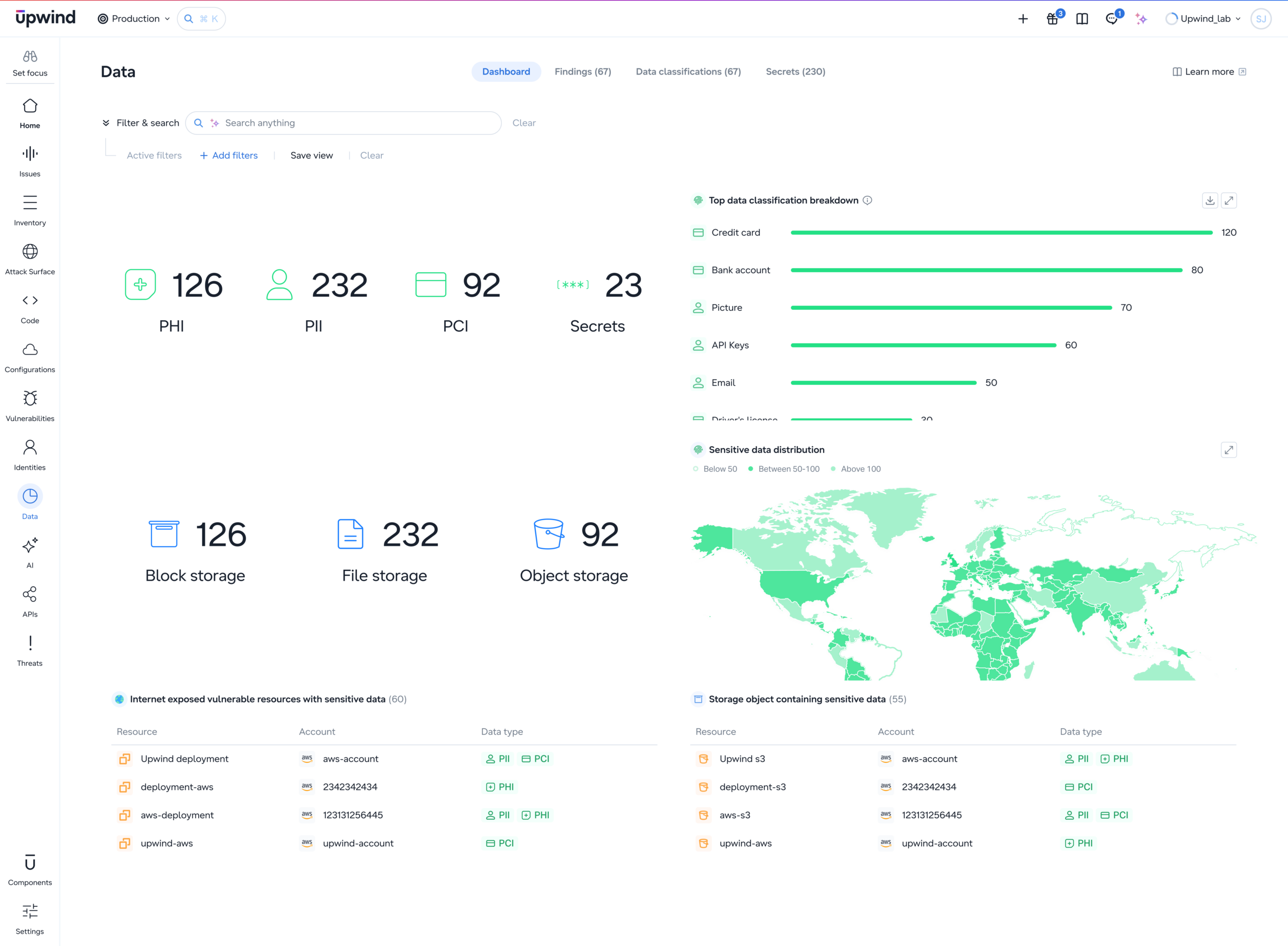Switch to the Findings (67) tab
Screen dimensions: 1288x946
click(583, 71)
